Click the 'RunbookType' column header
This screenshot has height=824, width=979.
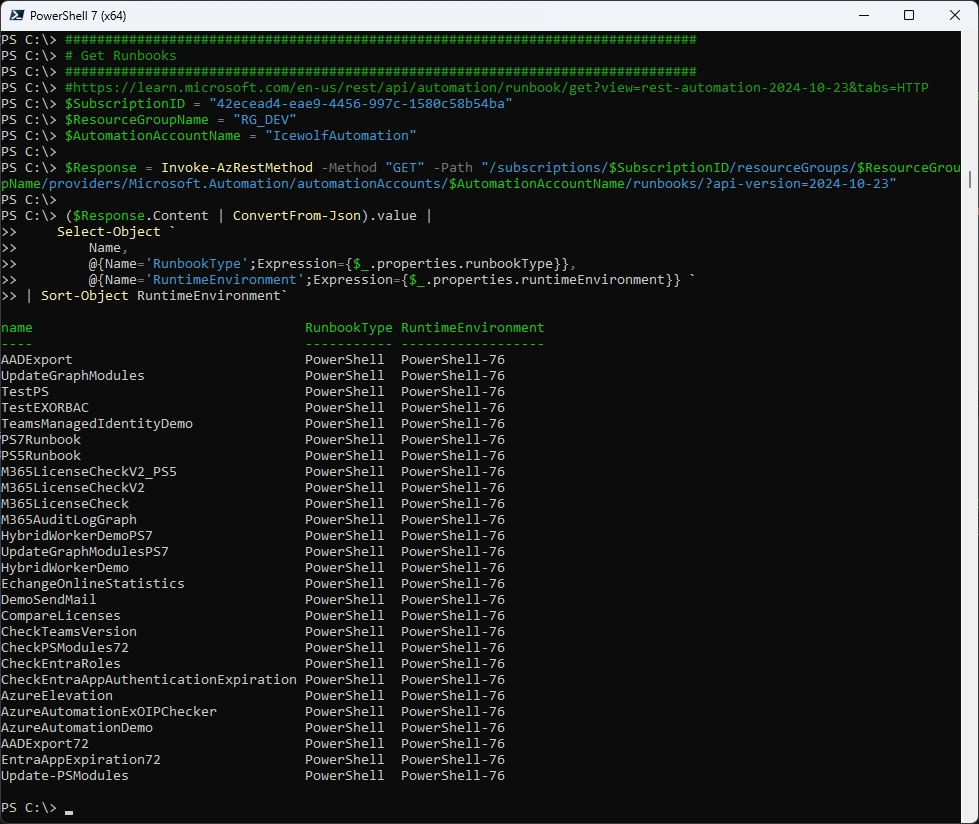pos(348,328)
